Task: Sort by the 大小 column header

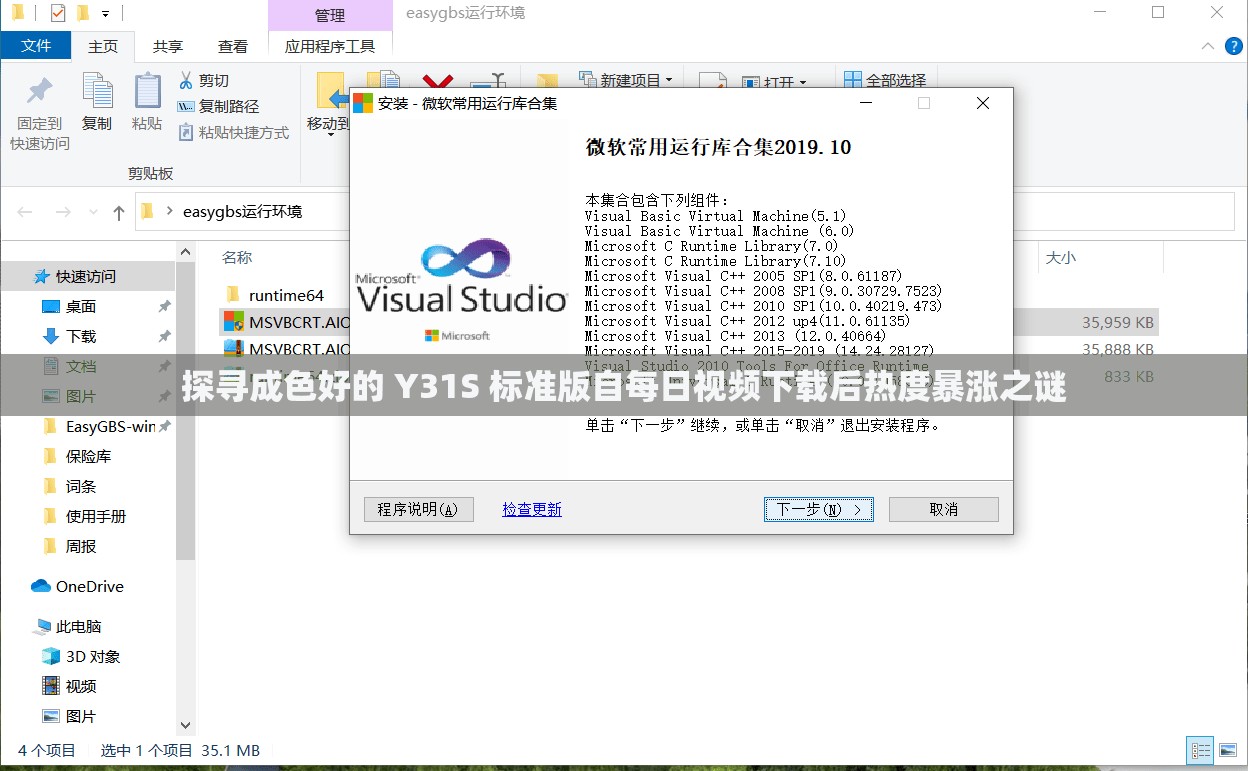Action: click(1061, 257)
